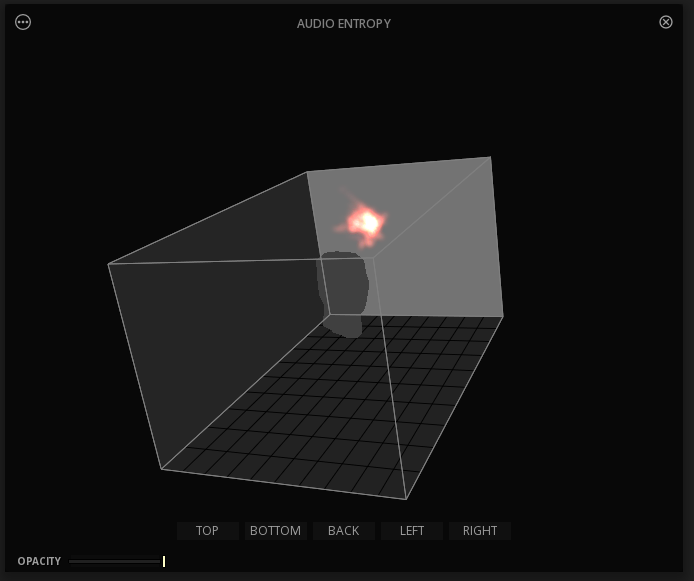Switch to LEFT view
This screenshot has height=581, width=694.
(412, 531)
